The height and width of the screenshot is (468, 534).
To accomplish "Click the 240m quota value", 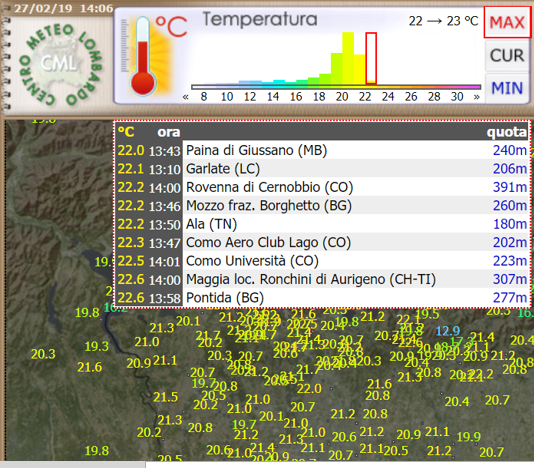I will [x=510, y=150].
